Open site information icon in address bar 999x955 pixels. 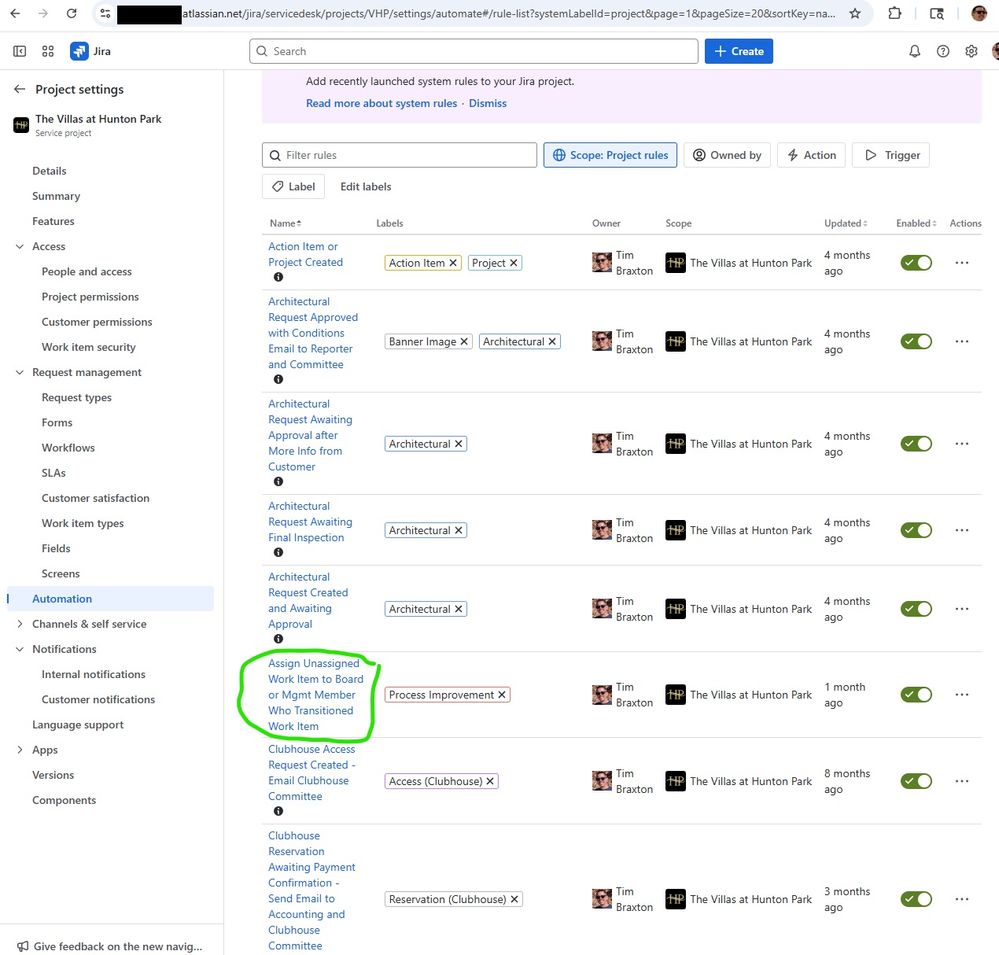(x=105, y=13)
